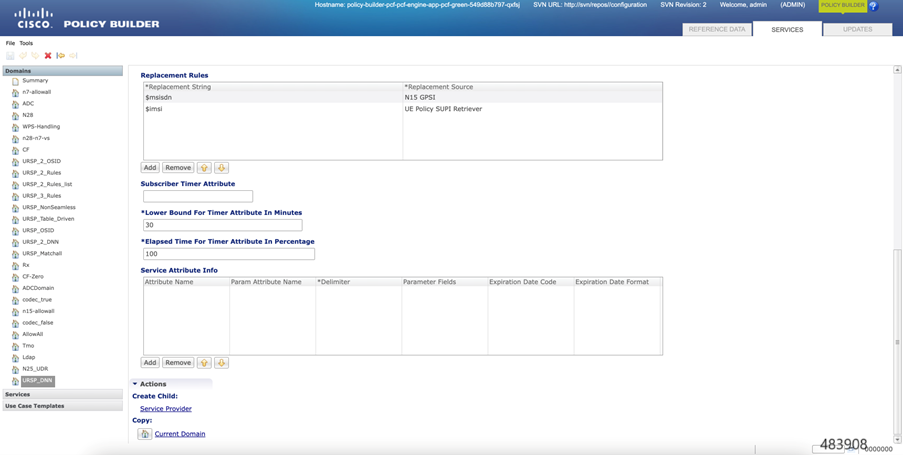Click the page icon beside Summary
The image size is (903, 455).
click(x=16, y=81)
